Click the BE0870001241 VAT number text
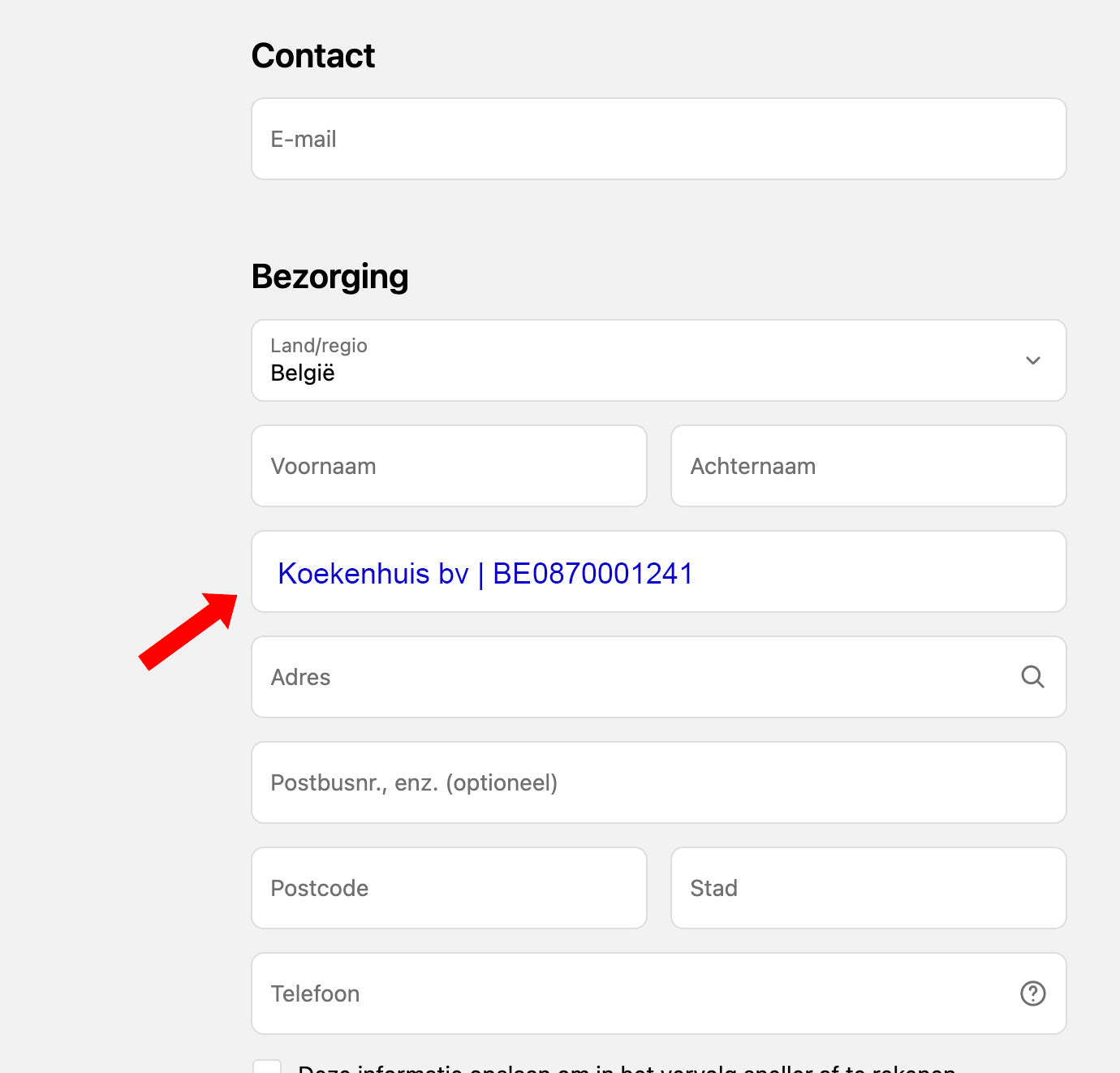1120x1073 pixels. (x=592, y=574)
